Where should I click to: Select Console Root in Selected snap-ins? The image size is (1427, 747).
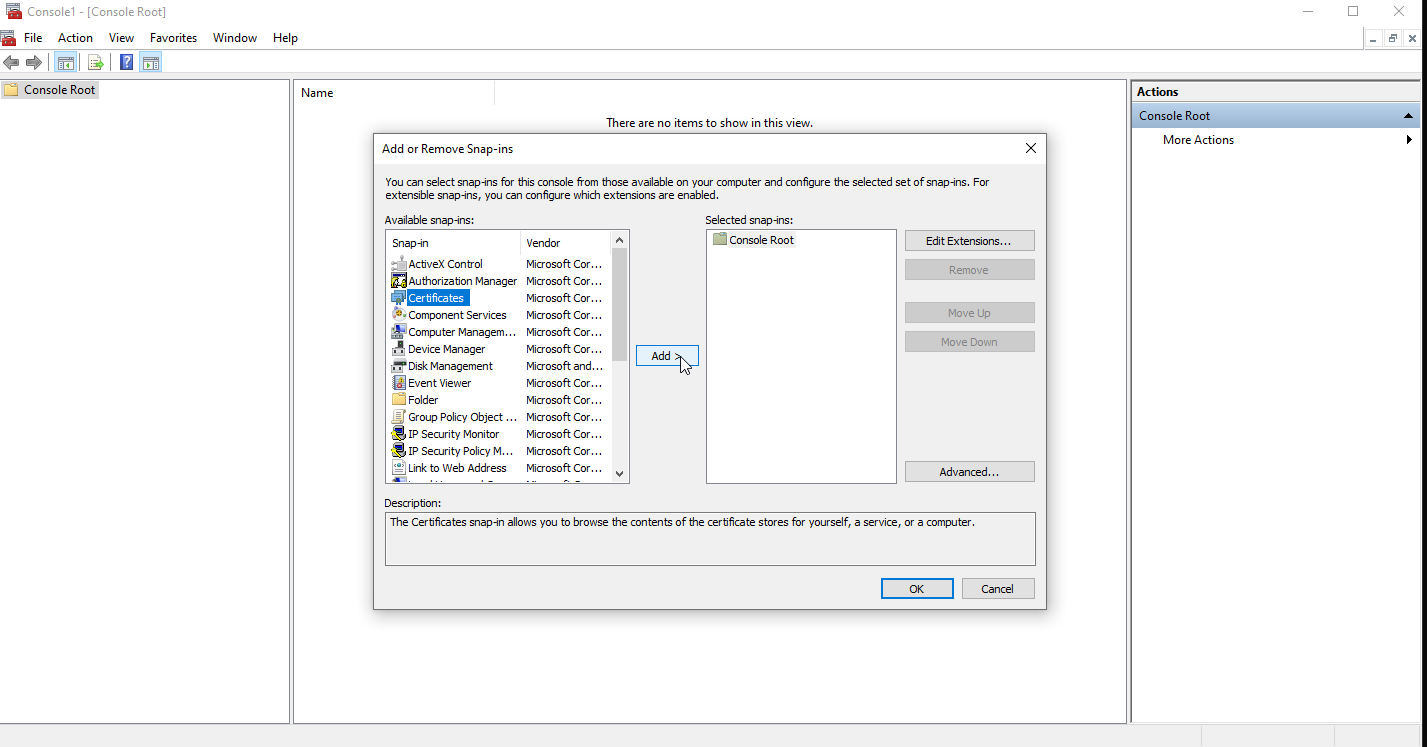pos(761,240)
